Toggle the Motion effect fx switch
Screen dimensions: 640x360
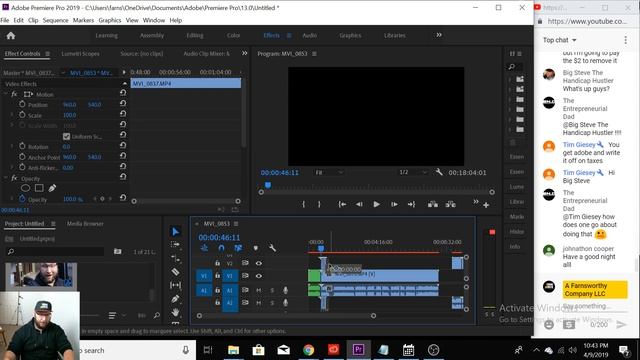point(14,94)
